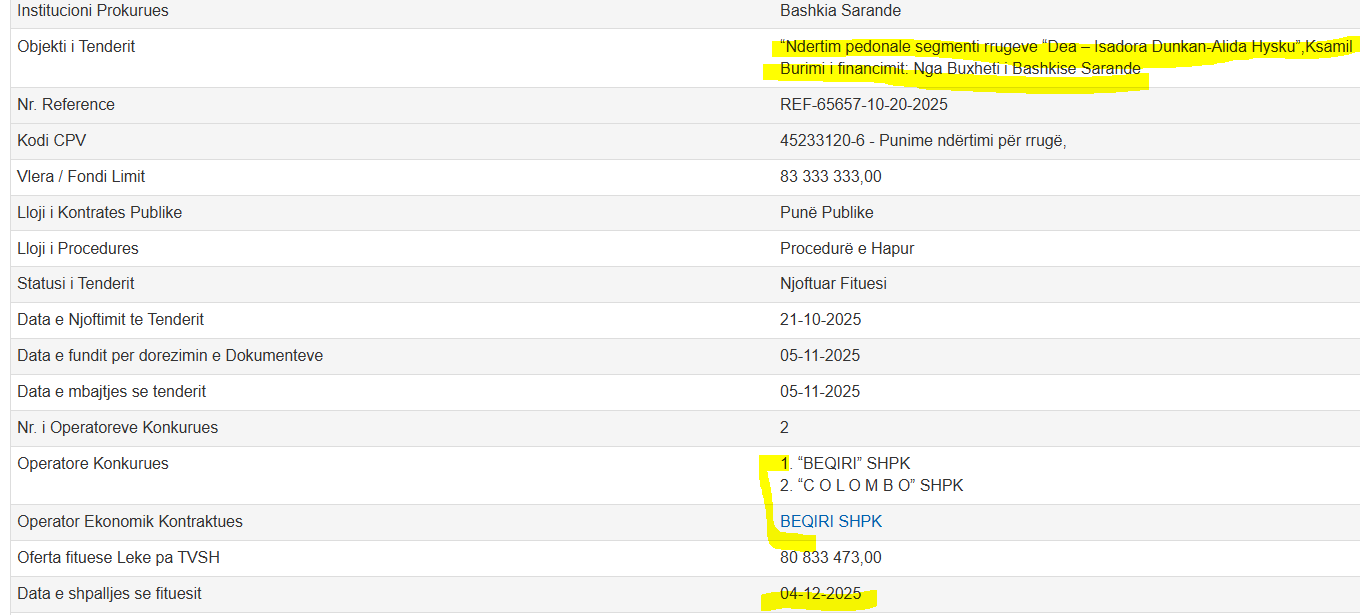This screenshot has height=615, width=1360.
Task: Select the winner announcement date 04-12-2025
Action: coord(820,594)
